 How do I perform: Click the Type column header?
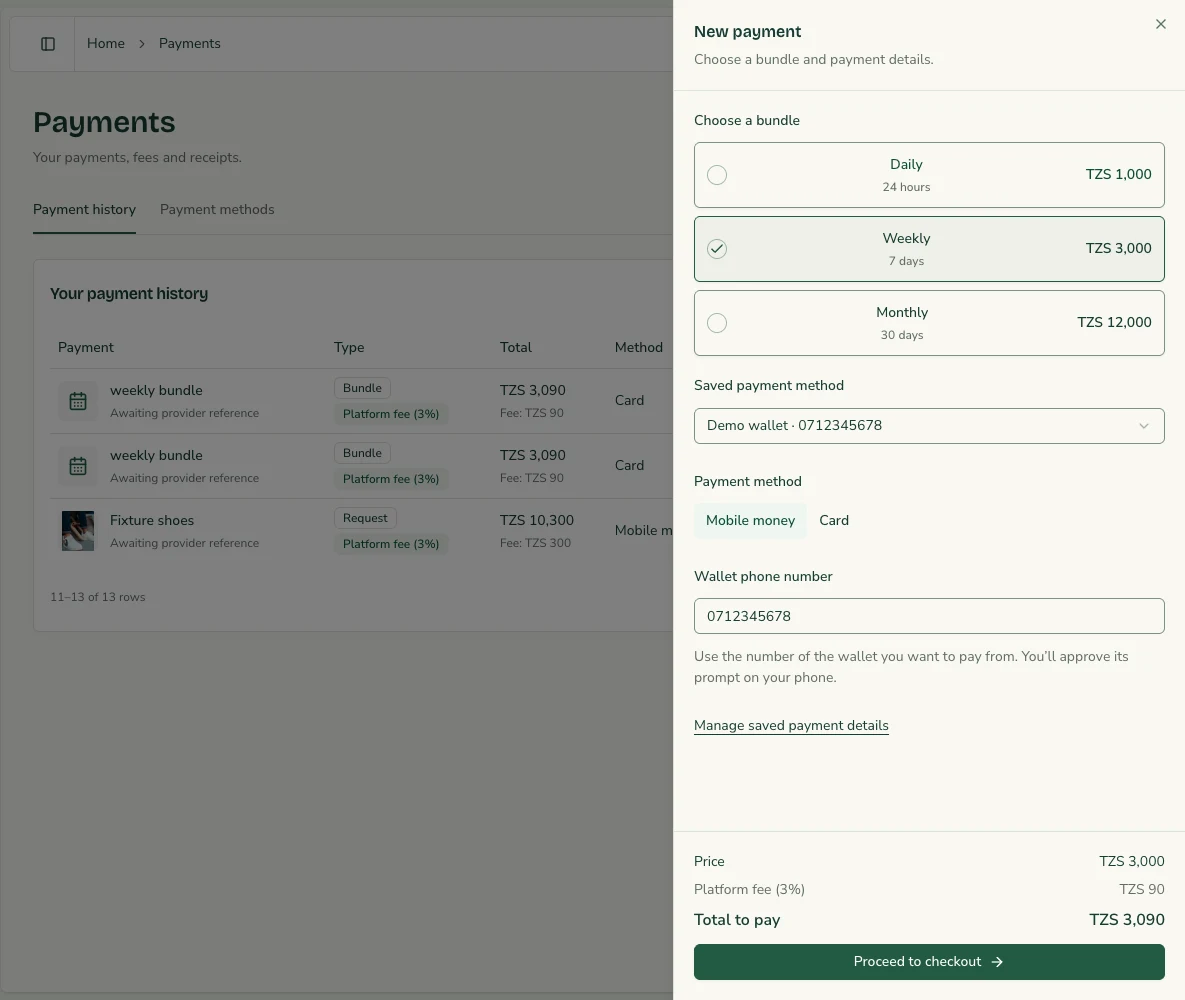tap(349, 347)
